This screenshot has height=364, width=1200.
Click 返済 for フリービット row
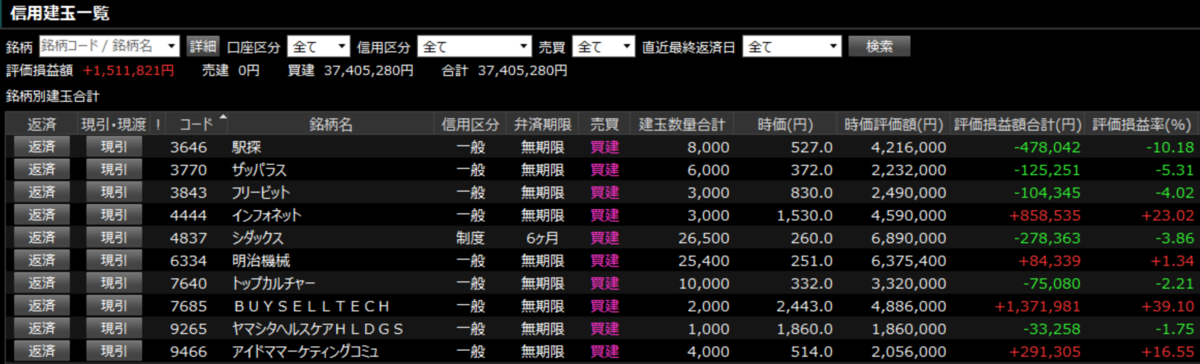tap(42, 192)
